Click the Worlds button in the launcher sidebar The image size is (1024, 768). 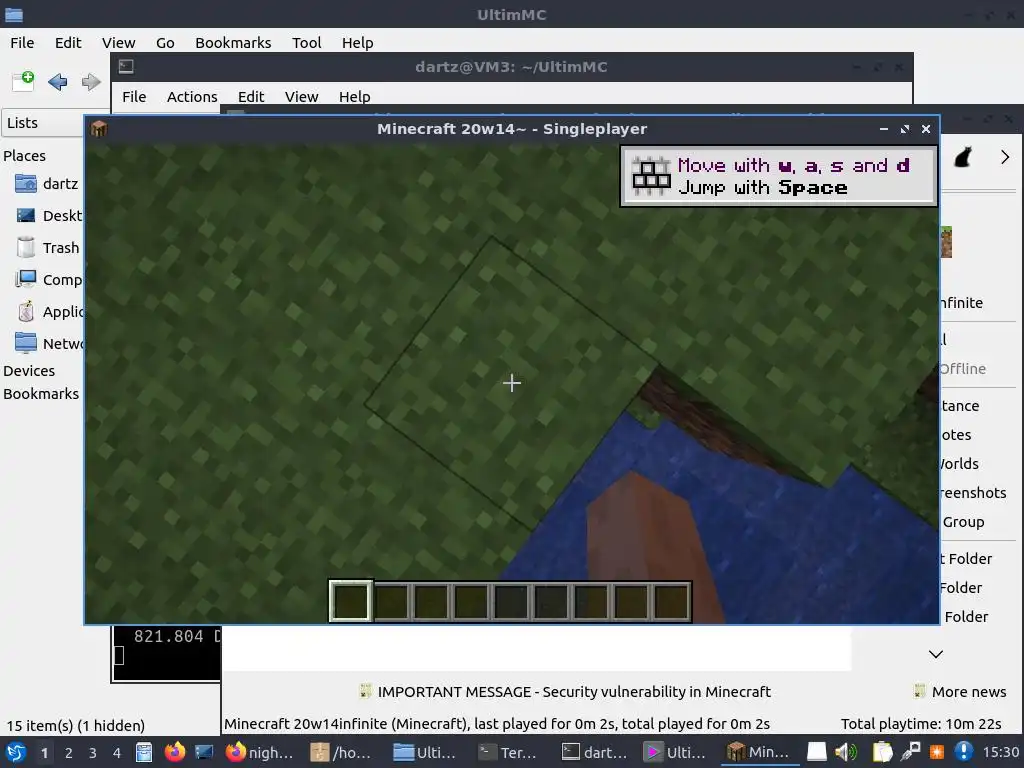click(959, 464)
